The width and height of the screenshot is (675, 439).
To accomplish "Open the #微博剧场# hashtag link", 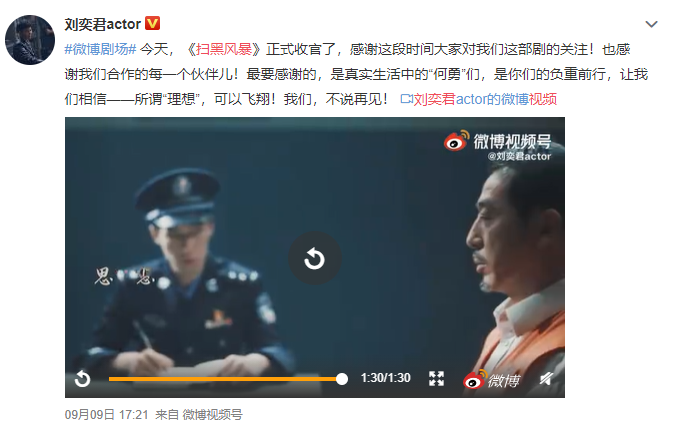I will coord(100,49).
